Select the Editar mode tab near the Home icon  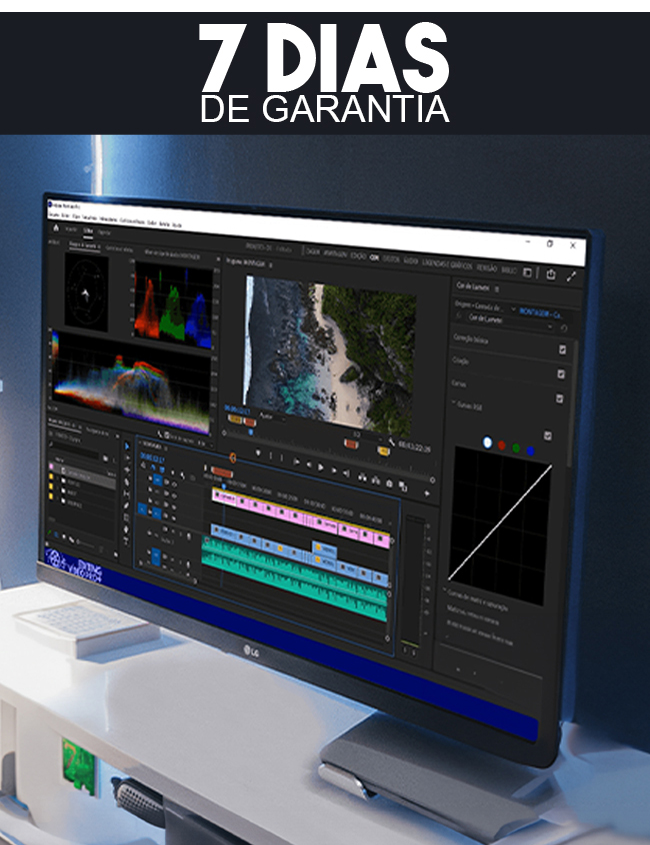(88, 231)
